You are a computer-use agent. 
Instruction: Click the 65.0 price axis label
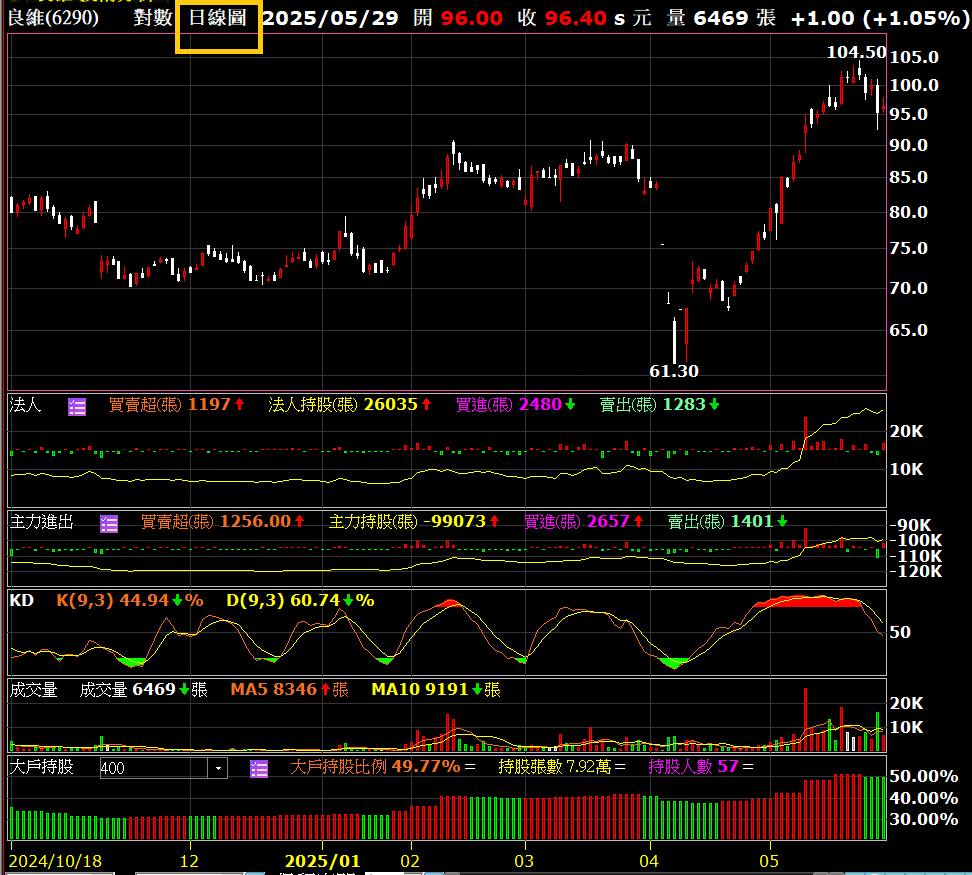[909, 330]
